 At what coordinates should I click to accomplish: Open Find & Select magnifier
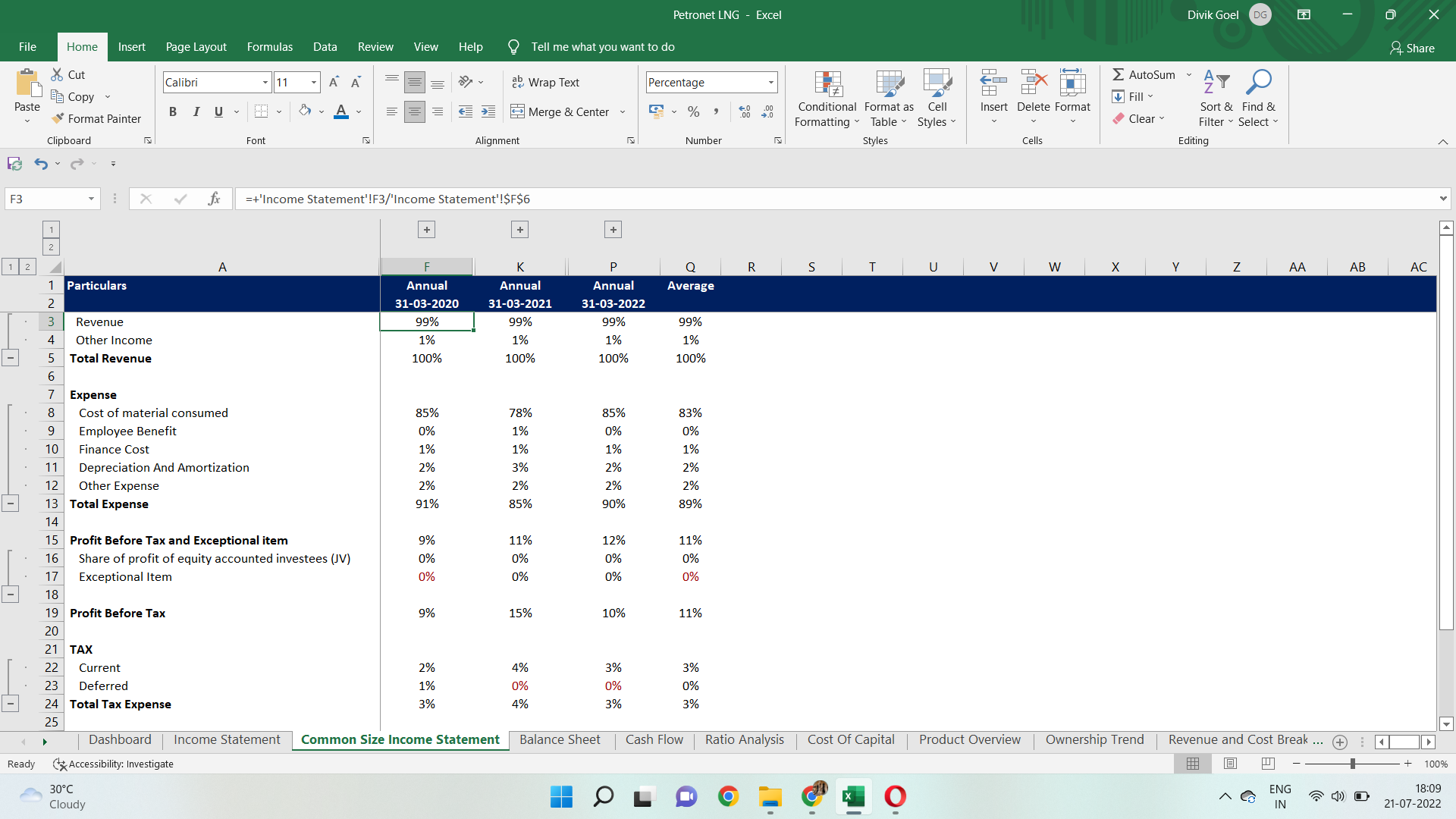[1259, 99]
